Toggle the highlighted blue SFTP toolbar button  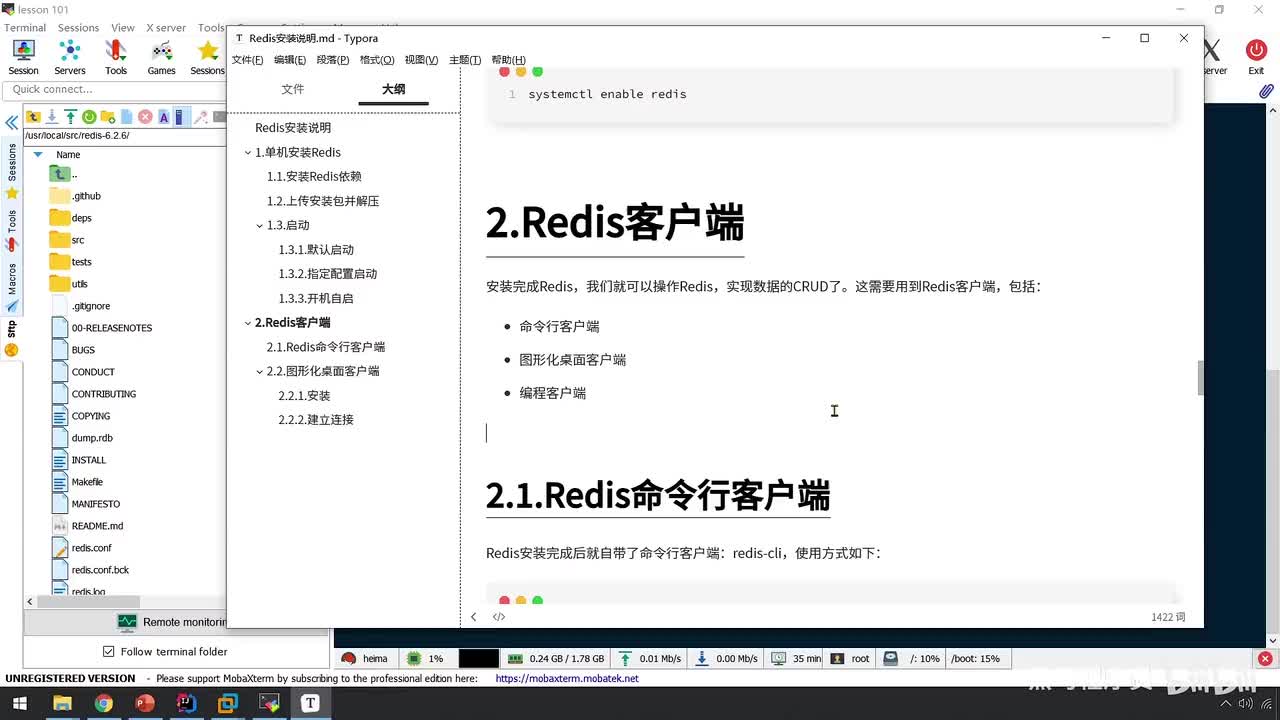coord(180,117)
